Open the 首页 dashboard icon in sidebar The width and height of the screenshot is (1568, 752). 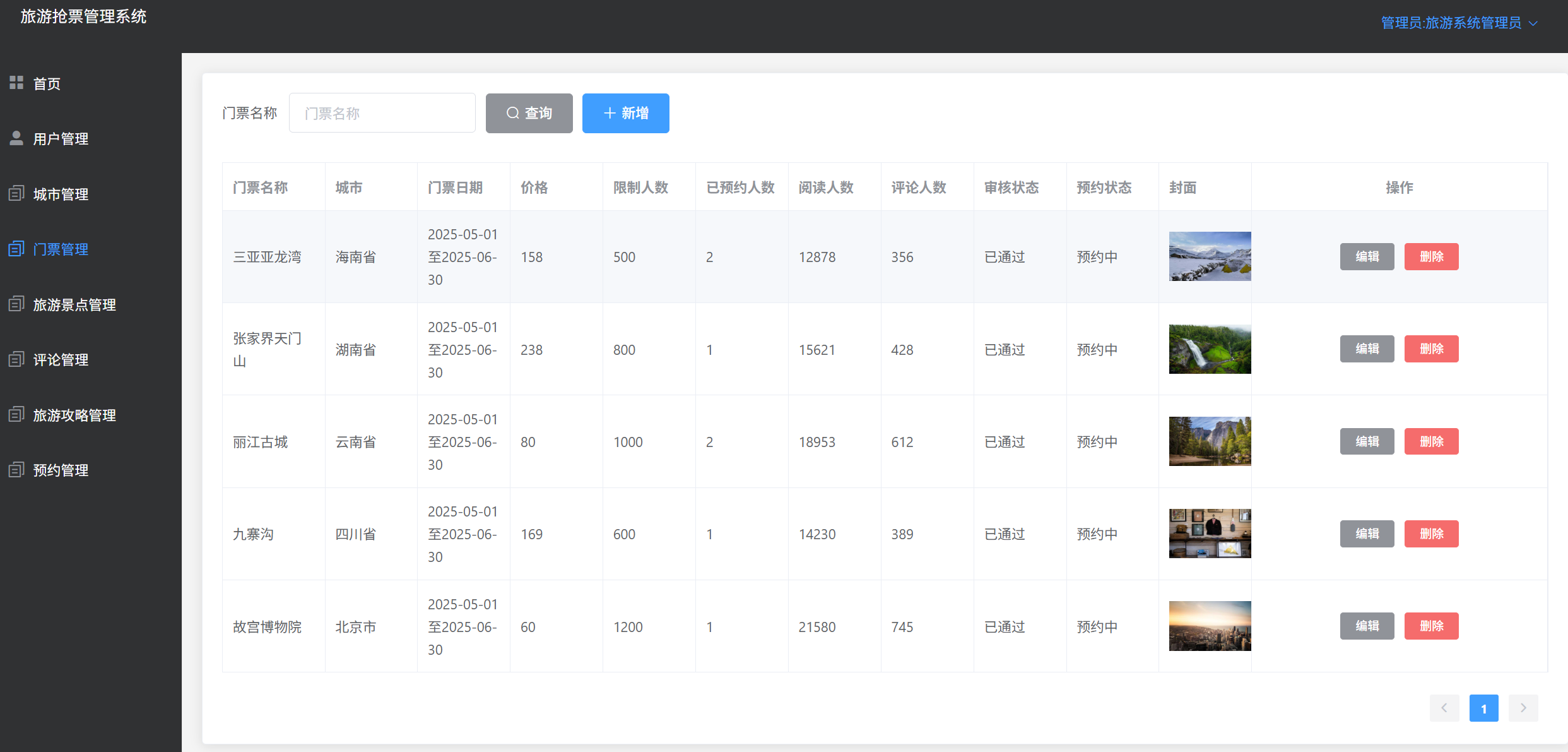point(16,83)
